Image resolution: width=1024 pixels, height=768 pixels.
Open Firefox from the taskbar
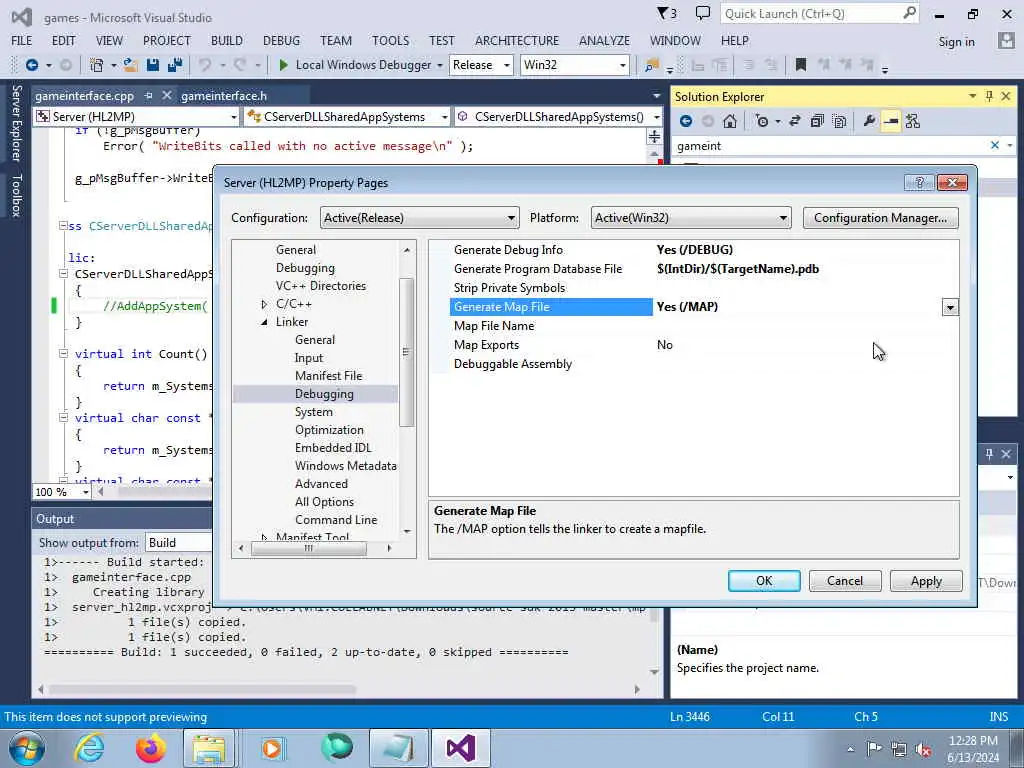click(x=150, y=748)
